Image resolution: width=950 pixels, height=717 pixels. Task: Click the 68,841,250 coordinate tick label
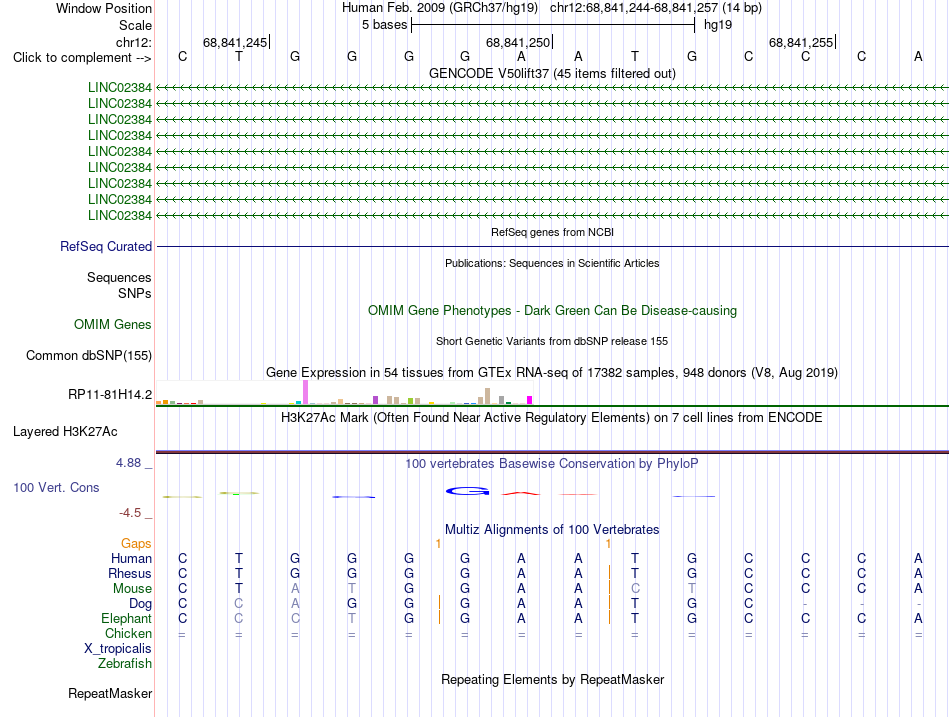click(x=517, y=42)
